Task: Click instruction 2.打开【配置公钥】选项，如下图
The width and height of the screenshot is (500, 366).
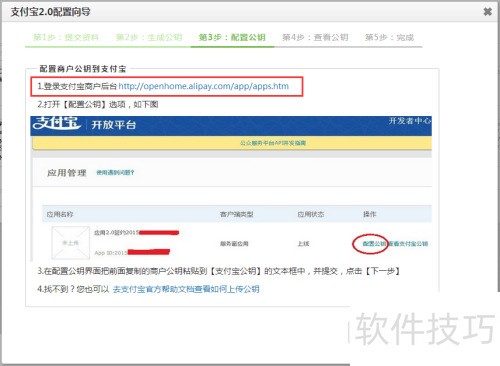Action: pyautogui.click(x=98, y=104)
